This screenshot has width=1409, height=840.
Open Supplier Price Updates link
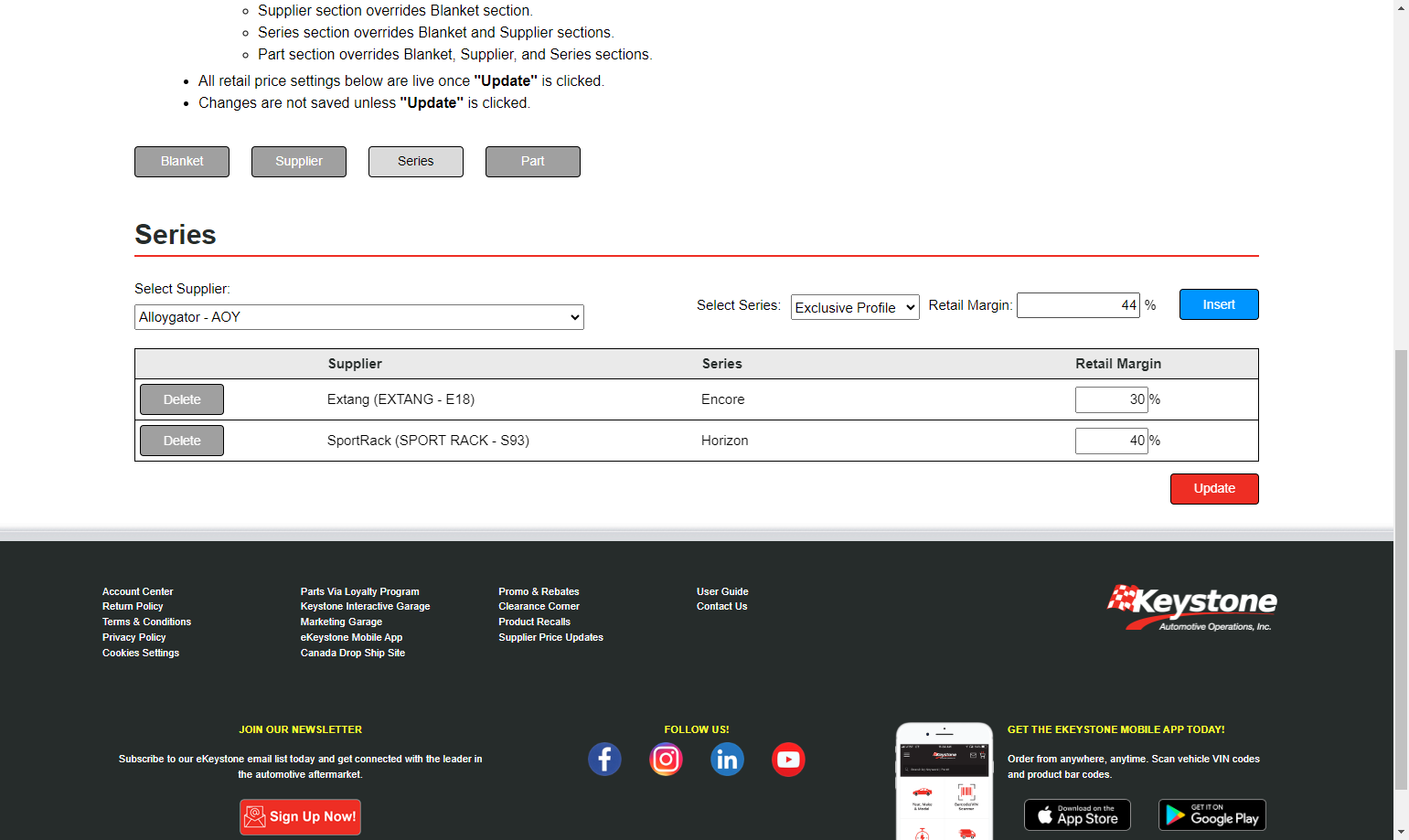click(x=550, y=637)
